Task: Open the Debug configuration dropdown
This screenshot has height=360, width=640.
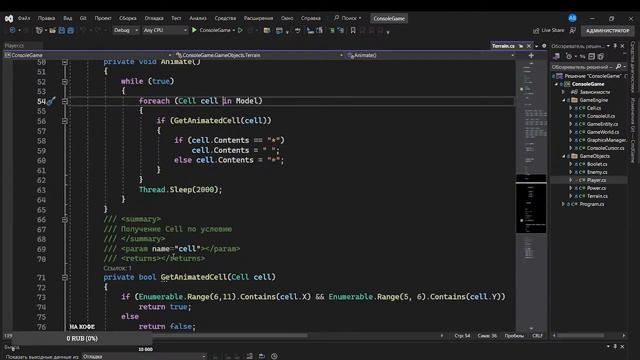Action: coord(126,30)
